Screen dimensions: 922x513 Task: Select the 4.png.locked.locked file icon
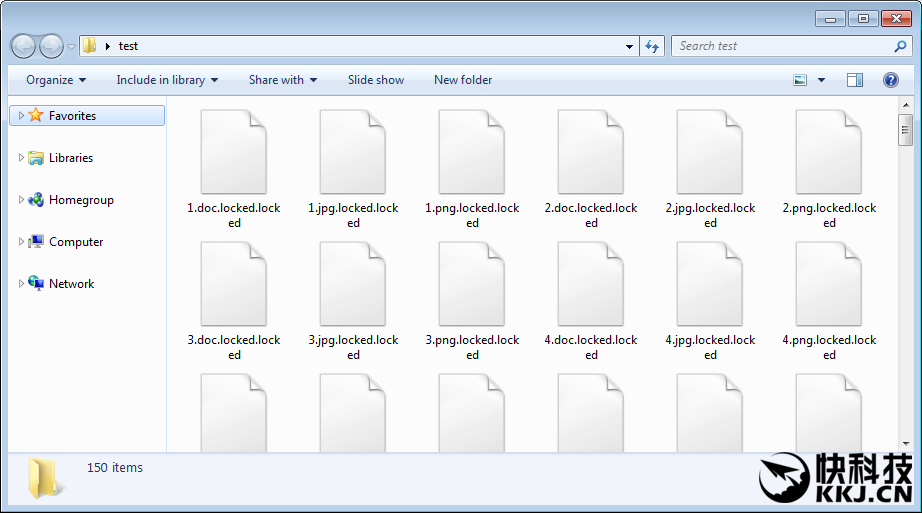click(828, 285)
